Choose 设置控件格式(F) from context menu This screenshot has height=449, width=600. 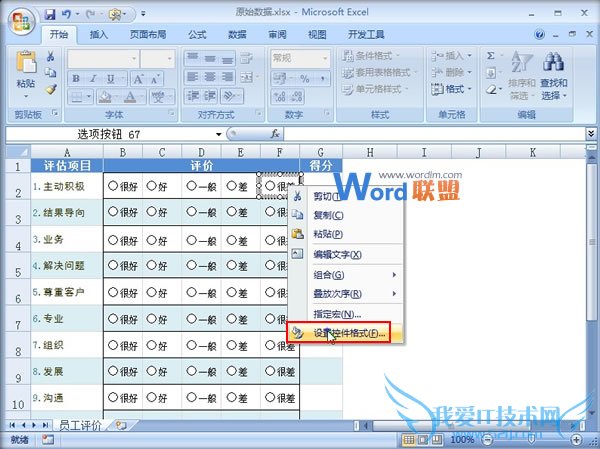[344, 333]
